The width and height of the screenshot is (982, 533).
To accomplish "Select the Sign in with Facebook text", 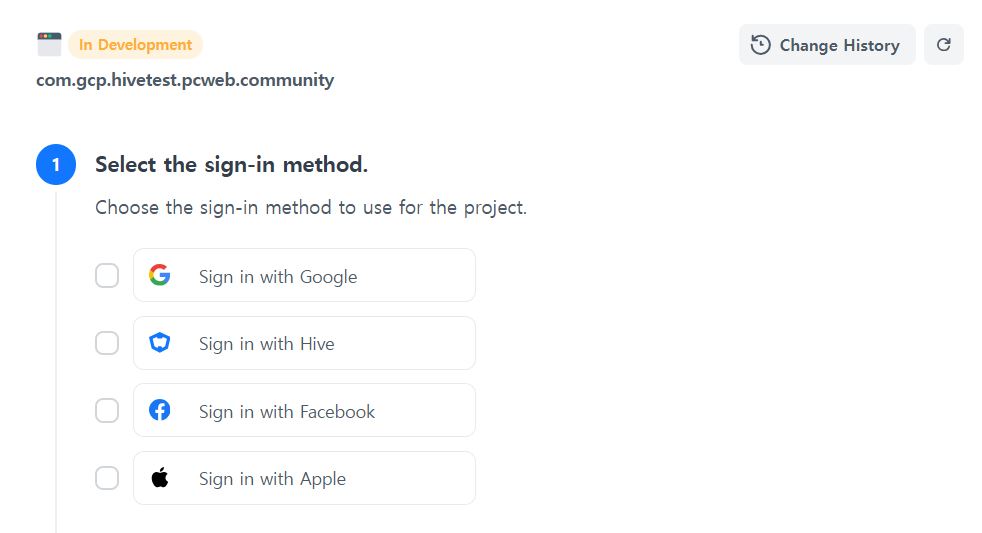I will (x=287, y=411).
